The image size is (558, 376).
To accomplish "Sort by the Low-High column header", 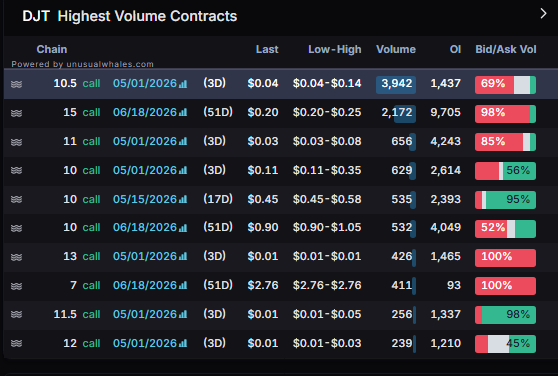I will coord(335,49).
